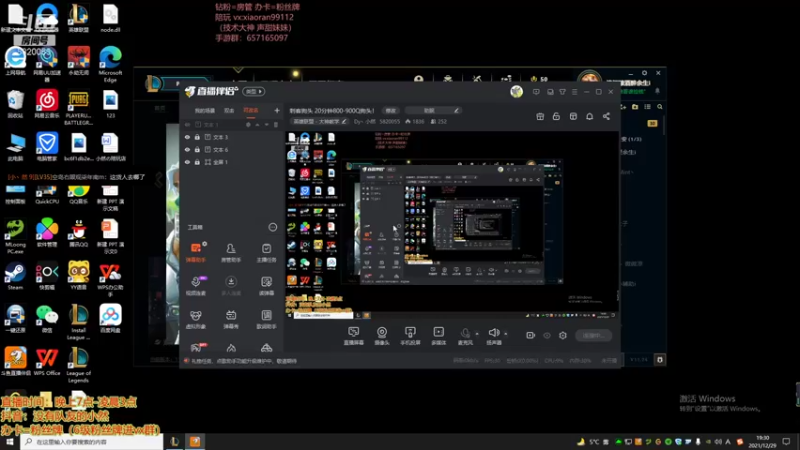
Task: Delete the 文本 1 layer with the trash icon
Action: 276,124
